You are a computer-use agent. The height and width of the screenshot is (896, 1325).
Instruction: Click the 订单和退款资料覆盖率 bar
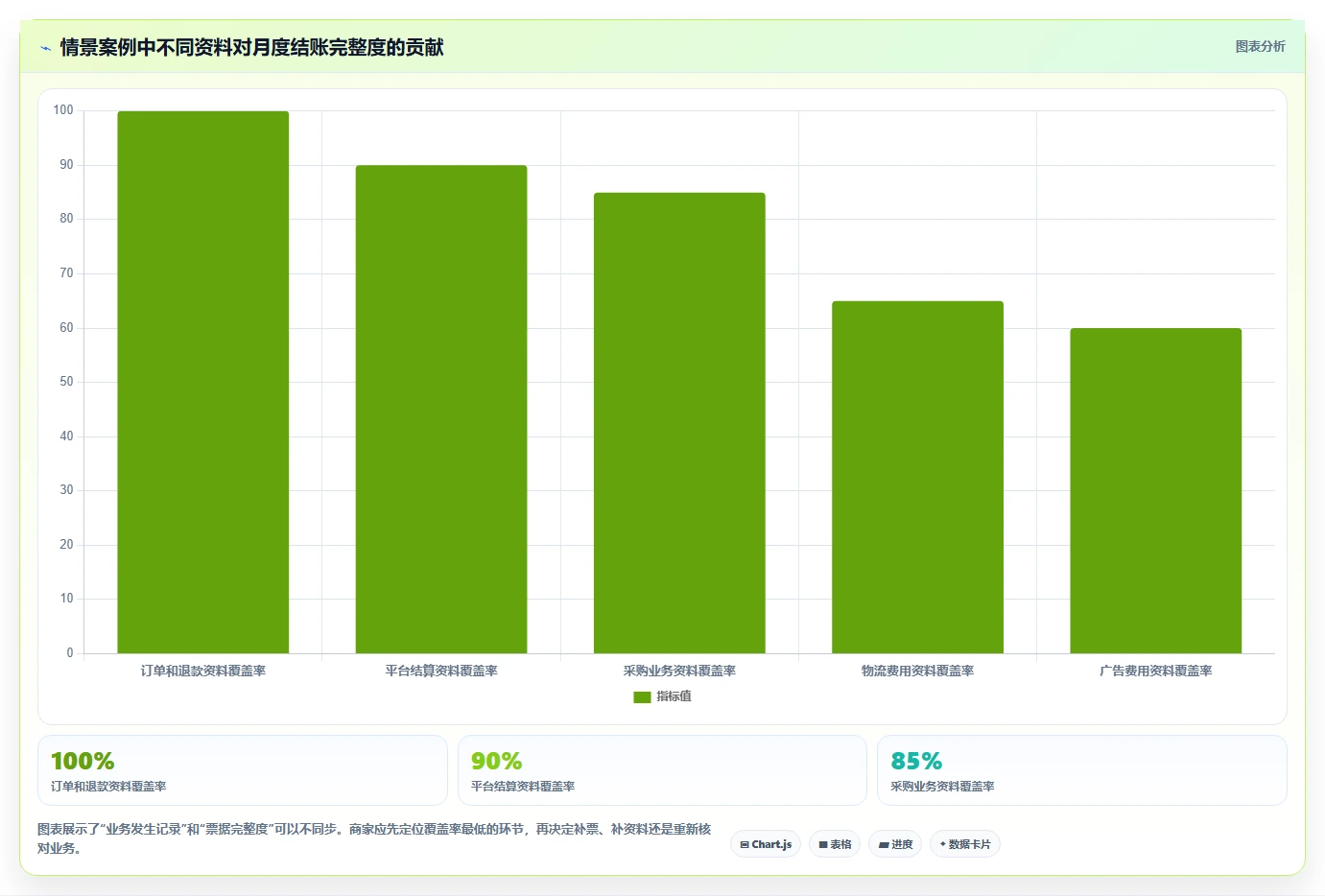pyautogui.click(x=202, y=382)
